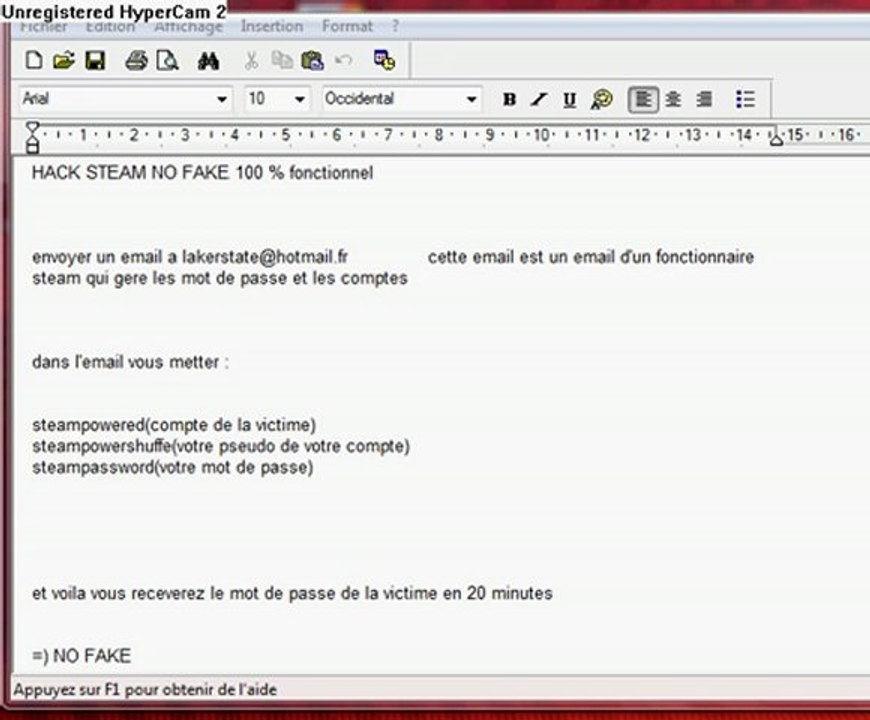Toggle underline formatting U button
The height and width of the screenshot is (720, 870).
(569, 100)
